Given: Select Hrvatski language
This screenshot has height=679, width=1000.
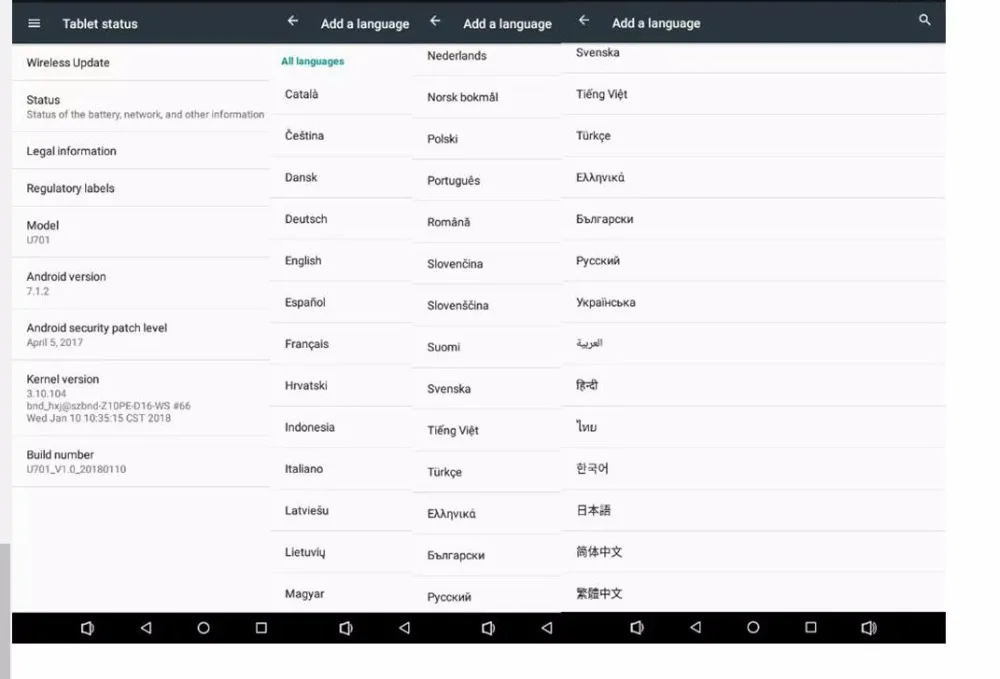Looking at the screenshot, I should coord(341,386).
